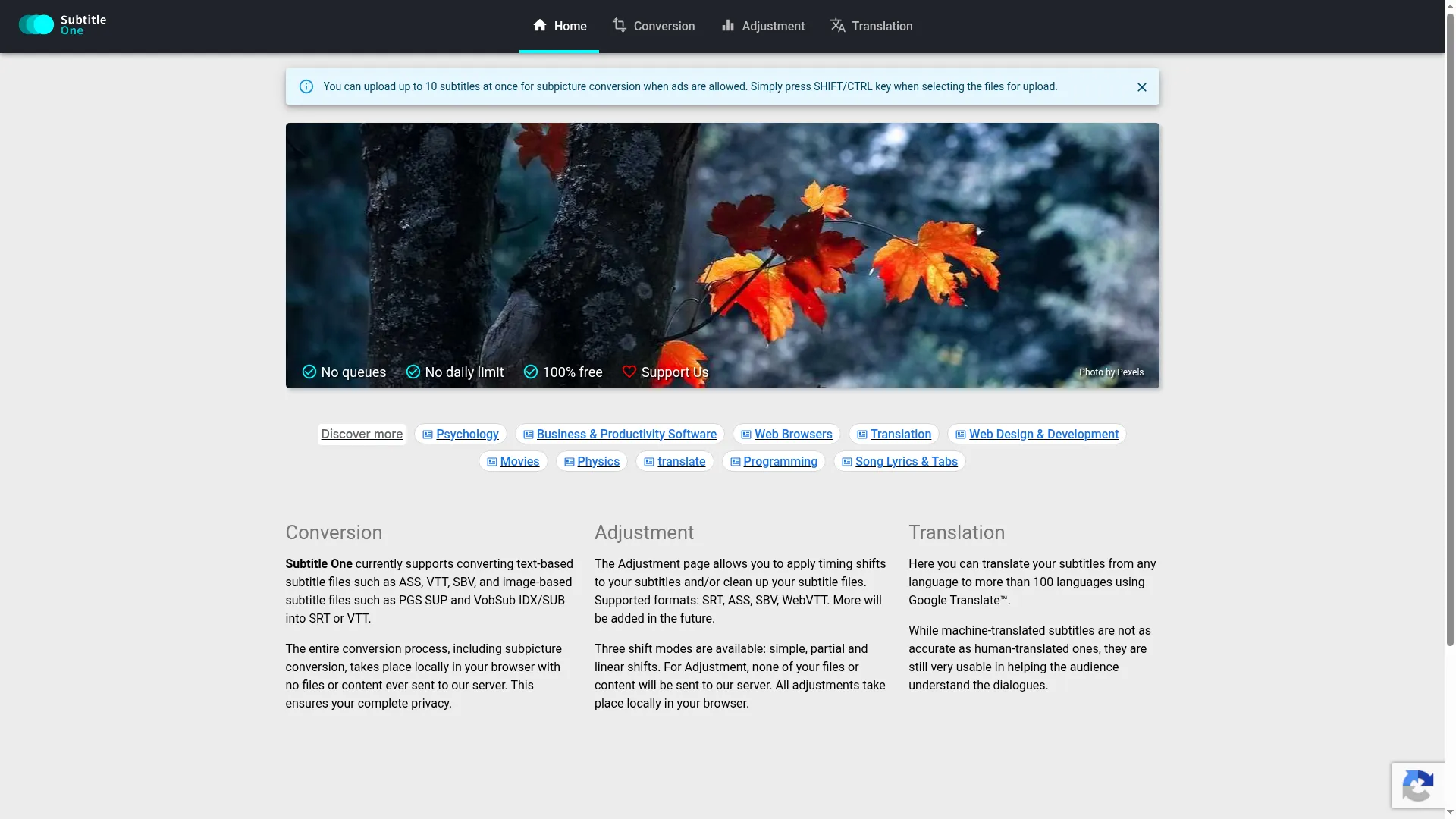Click the icon beside Business & Productivity Software
Viewport: 1456px width, 819px height.
529,435
